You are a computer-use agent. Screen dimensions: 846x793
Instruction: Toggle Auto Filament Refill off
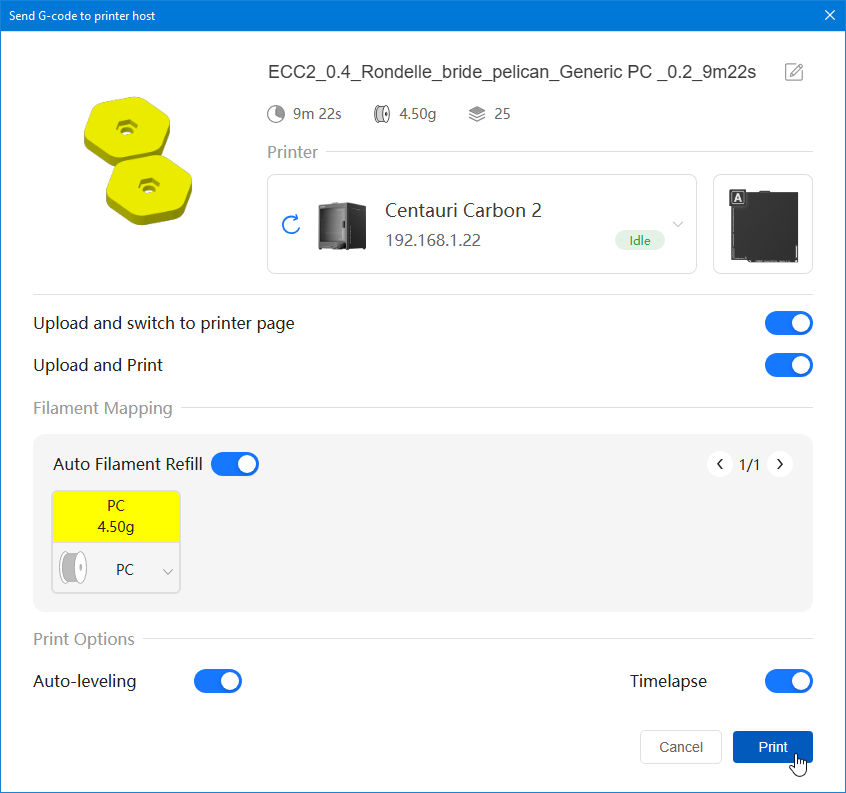coord(235,464)
